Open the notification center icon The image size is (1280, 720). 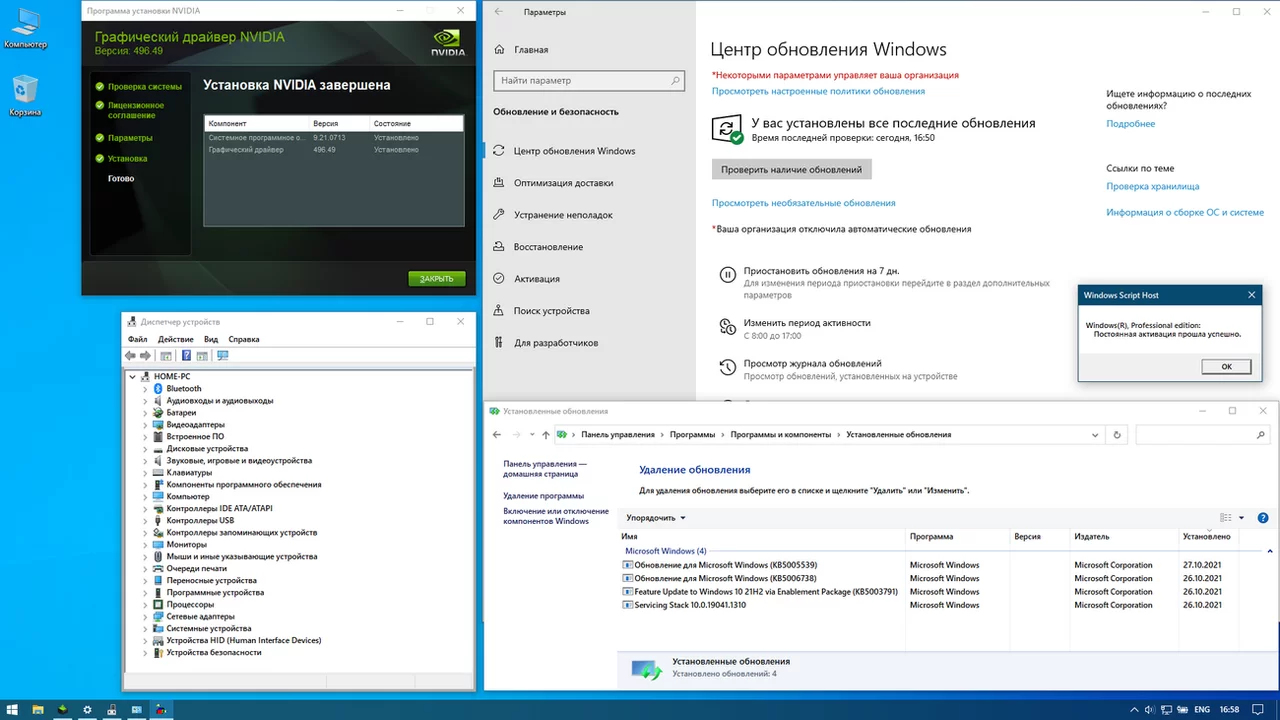pos(1259,709)
